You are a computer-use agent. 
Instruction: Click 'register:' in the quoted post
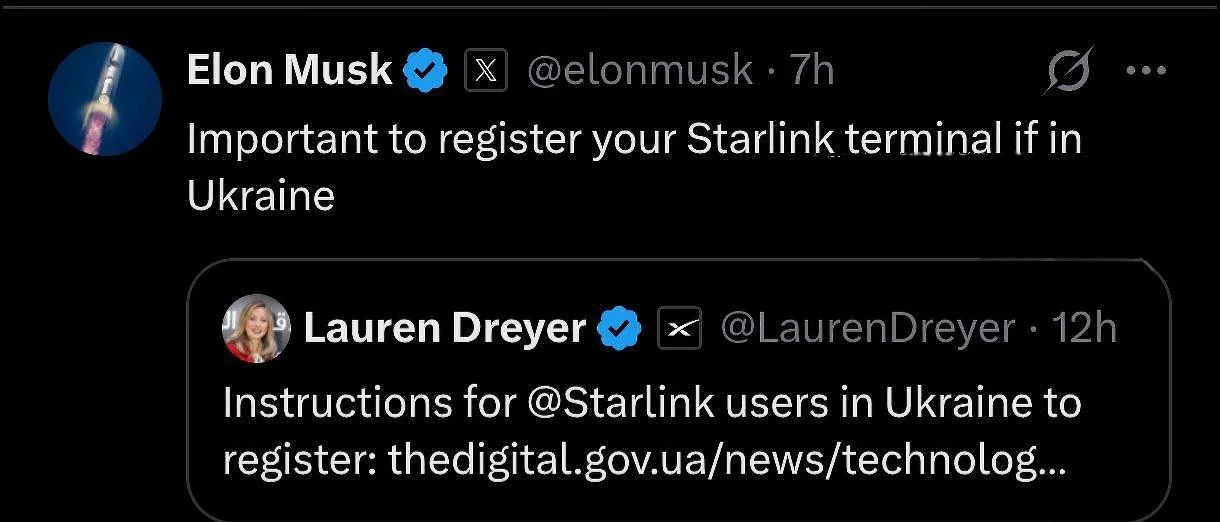(x=299, y=459)
